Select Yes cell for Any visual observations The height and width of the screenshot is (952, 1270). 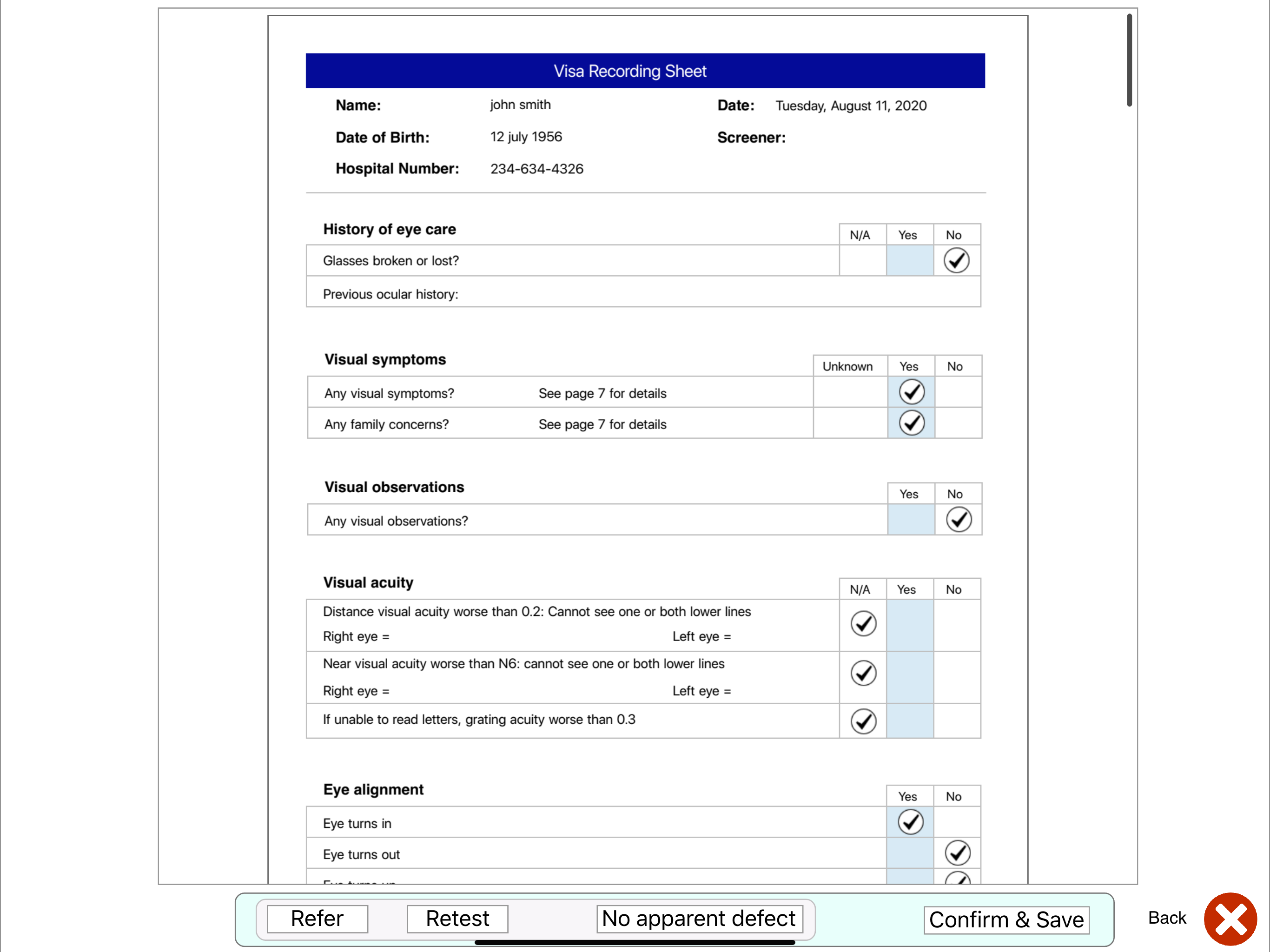(x=911, y=520)
